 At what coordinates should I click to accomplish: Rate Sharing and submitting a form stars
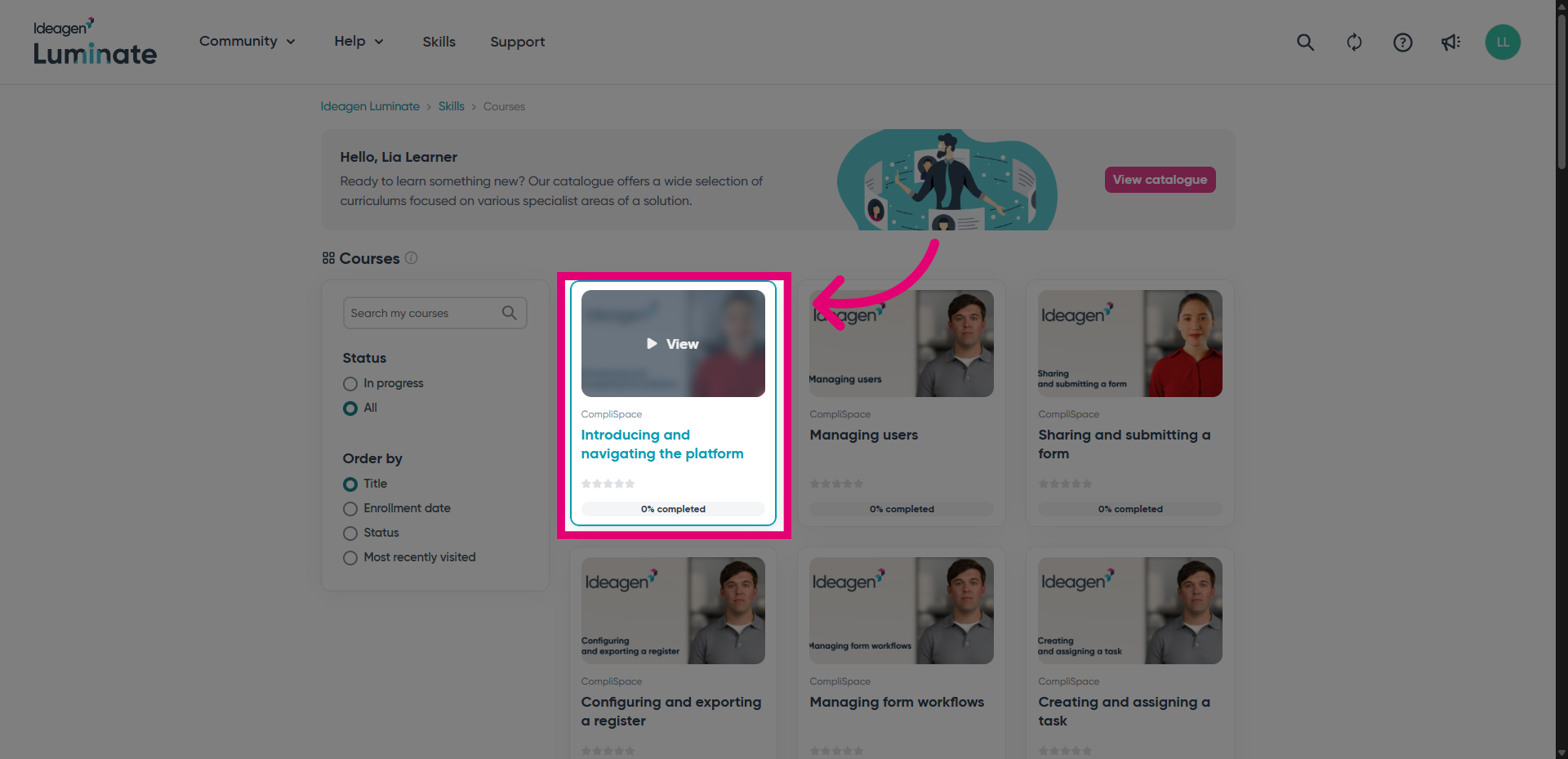(x=1065, y=484)
